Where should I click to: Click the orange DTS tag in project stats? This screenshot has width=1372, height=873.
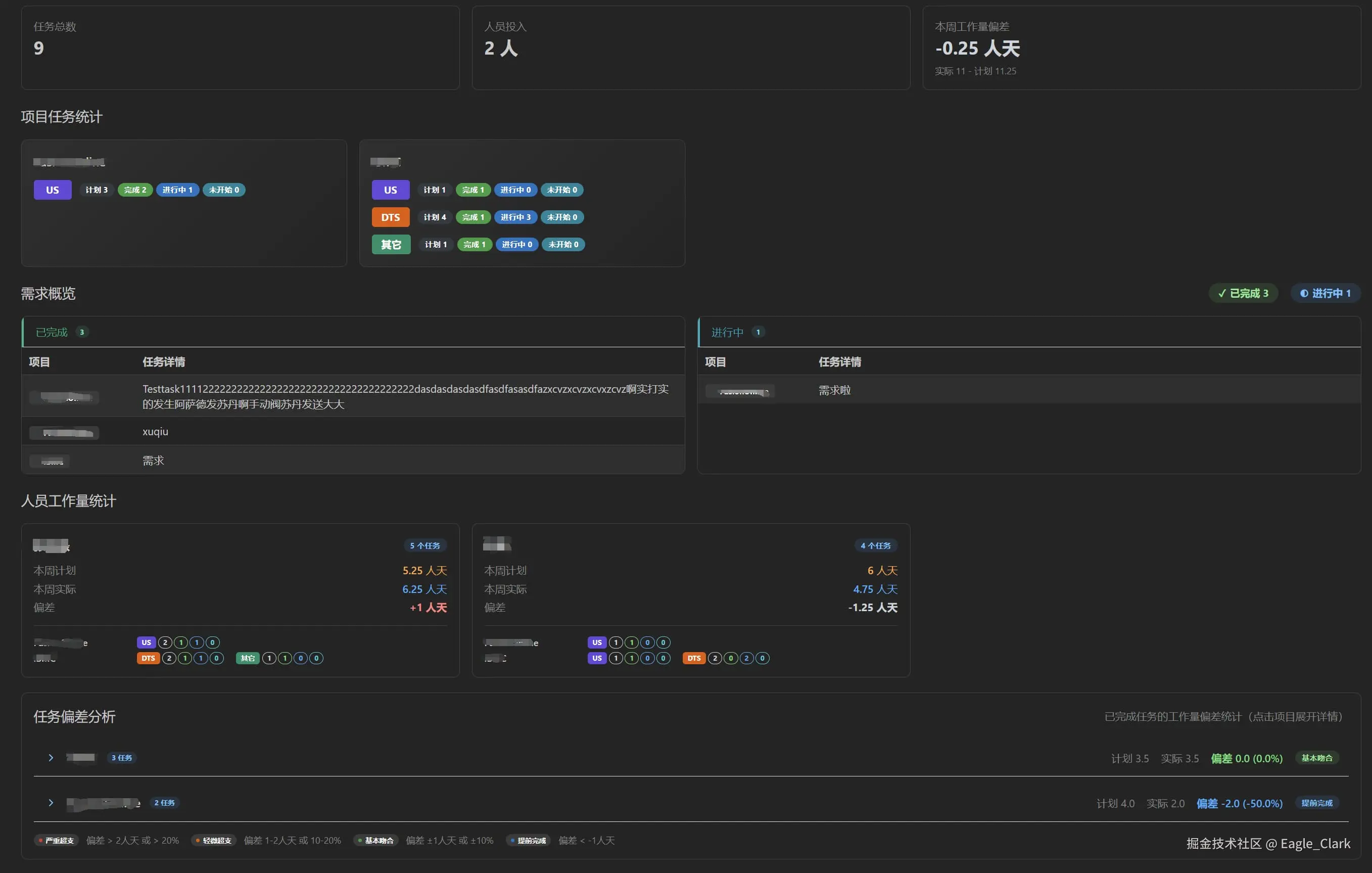[x=390, y=217]
